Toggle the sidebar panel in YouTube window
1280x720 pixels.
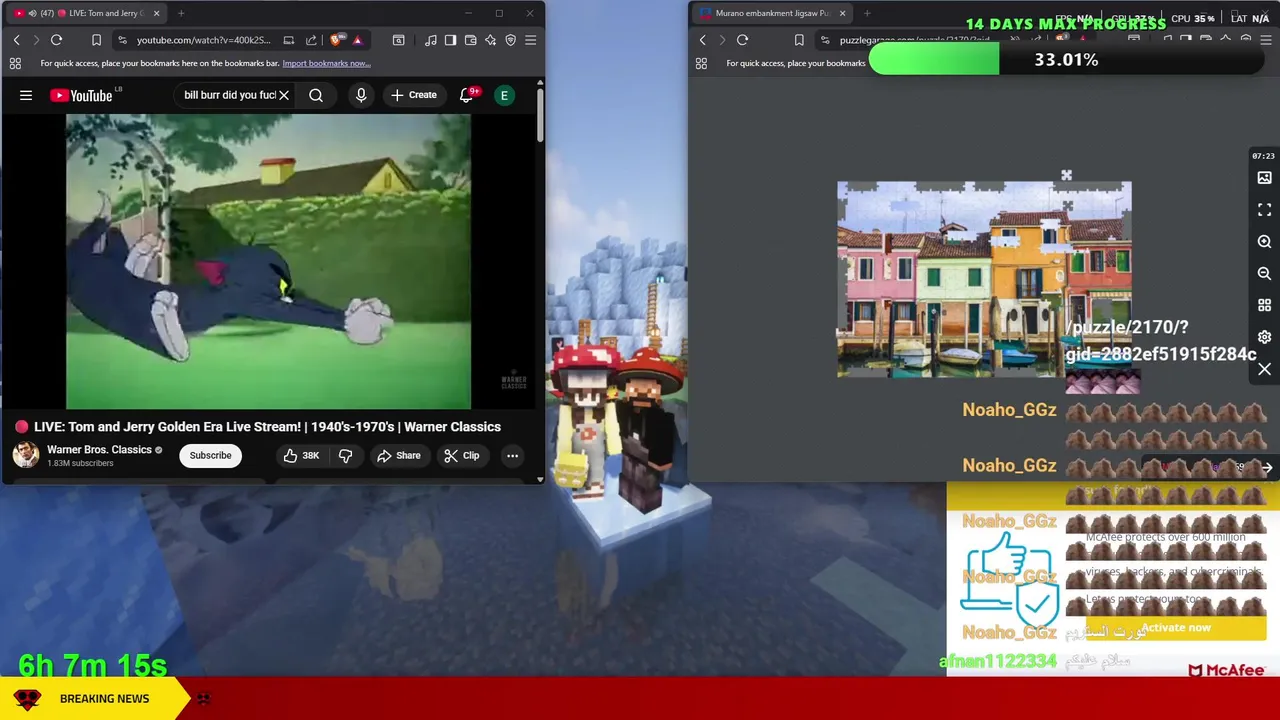[450, 40]
